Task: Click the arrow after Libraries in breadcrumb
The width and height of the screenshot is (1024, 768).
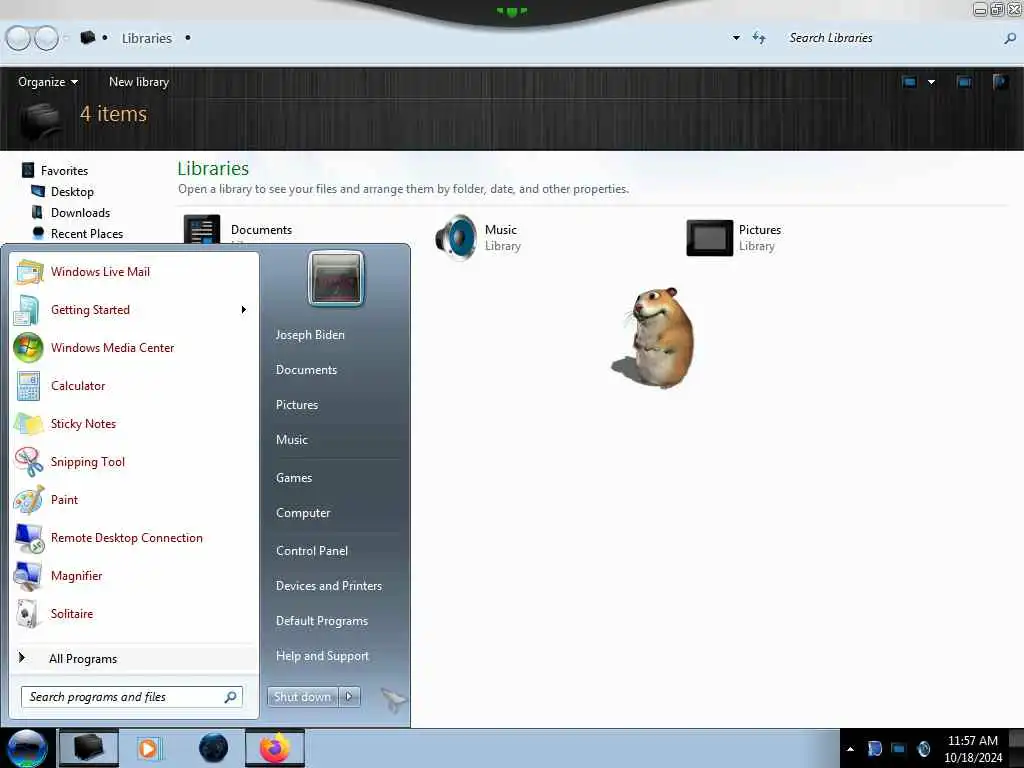Action: point(188,38)
